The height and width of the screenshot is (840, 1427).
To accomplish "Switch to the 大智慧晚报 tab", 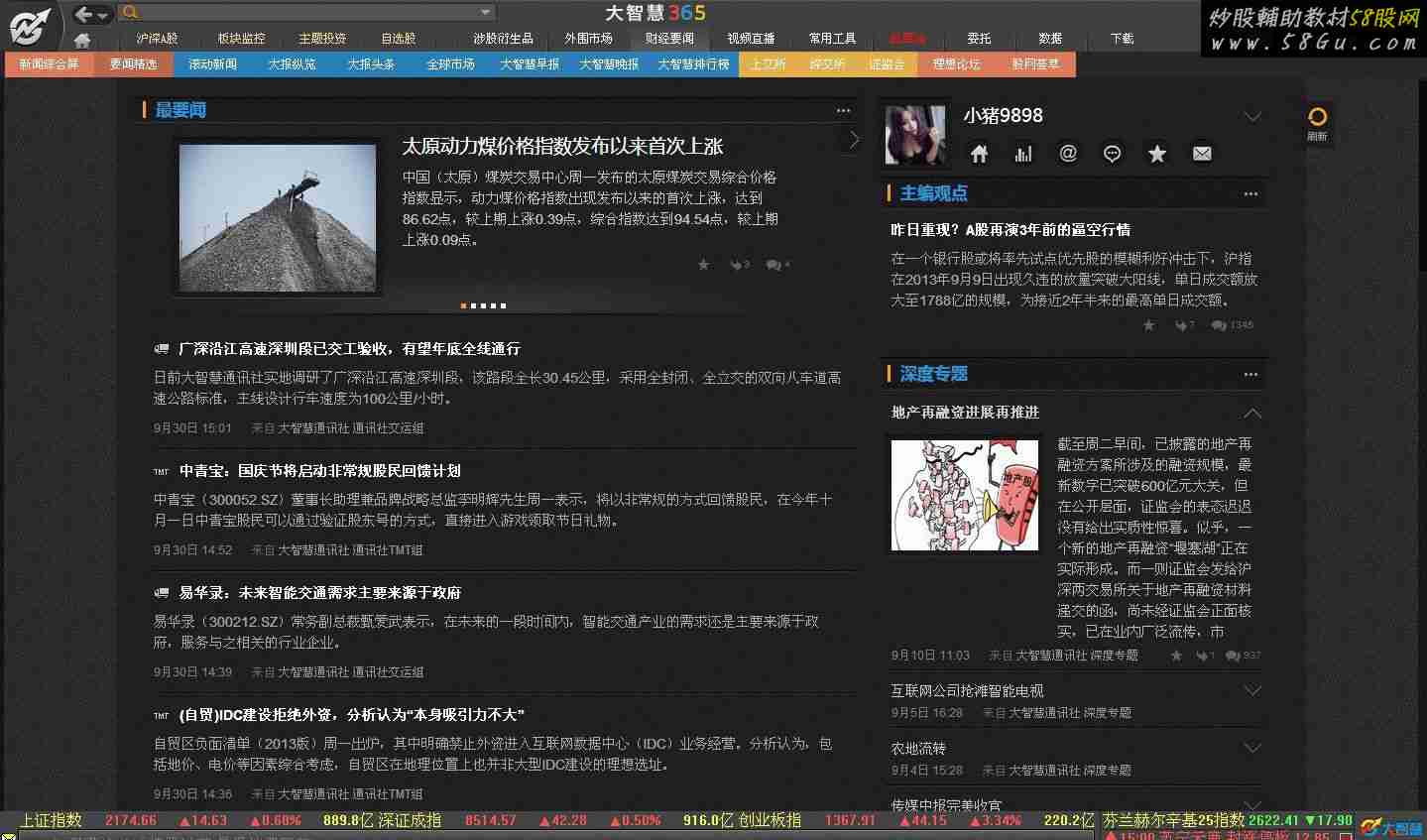I will click(609, 64).
